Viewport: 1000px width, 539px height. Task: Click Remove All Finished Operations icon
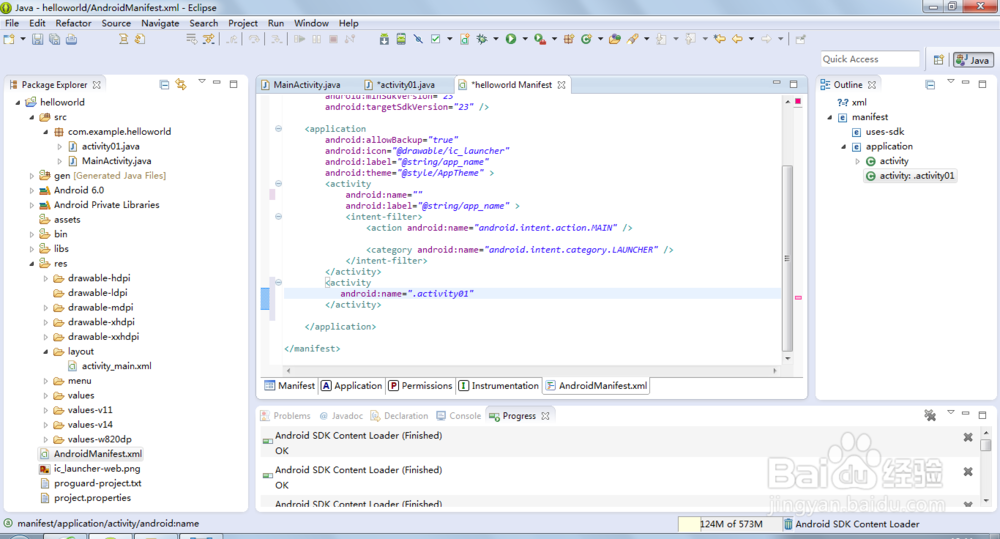tap(930, 416)
